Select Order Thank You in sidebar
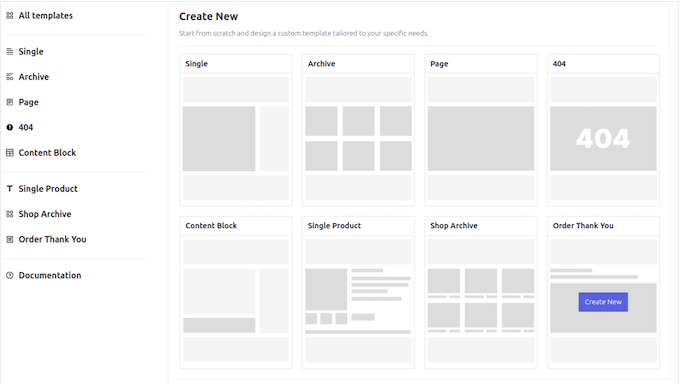Screen dimensions: 680x384 [x=52, y=240]
